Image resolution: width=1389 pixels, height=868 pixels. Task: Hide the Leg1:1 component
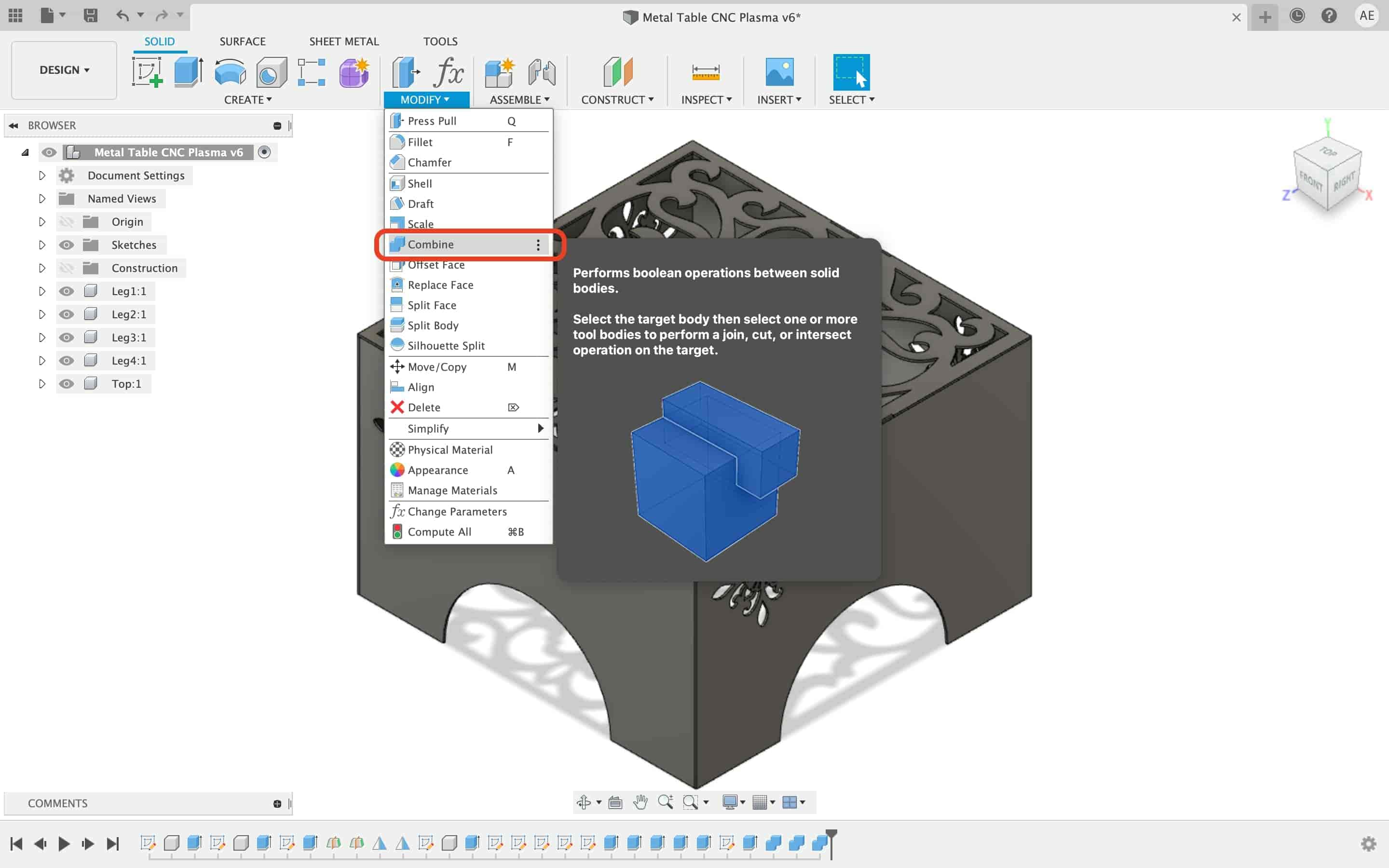click(x=67, y=291)
